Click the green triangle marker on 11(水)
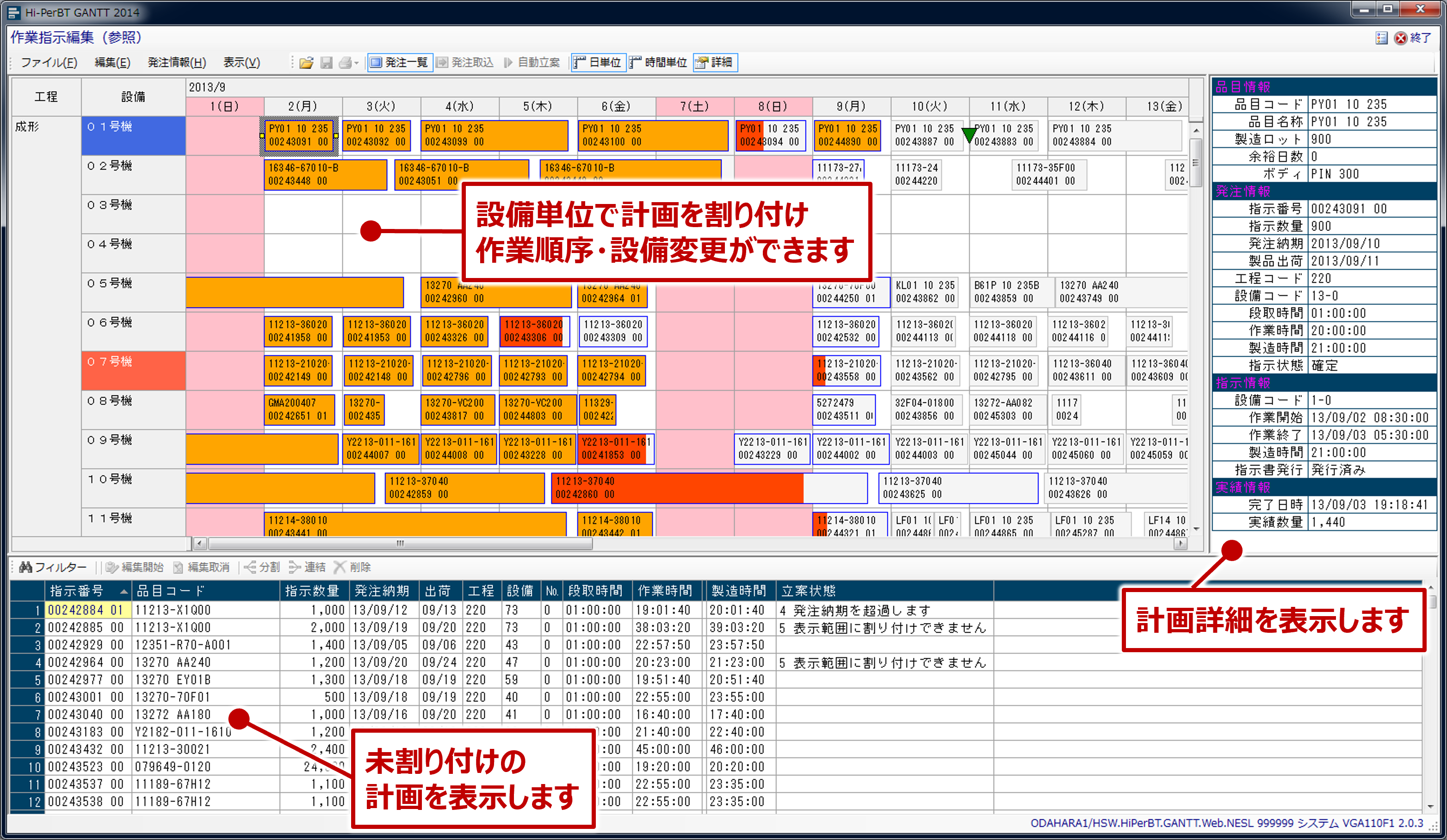The width and height of the screenshot is (1447, 840). tap(969, 136)
